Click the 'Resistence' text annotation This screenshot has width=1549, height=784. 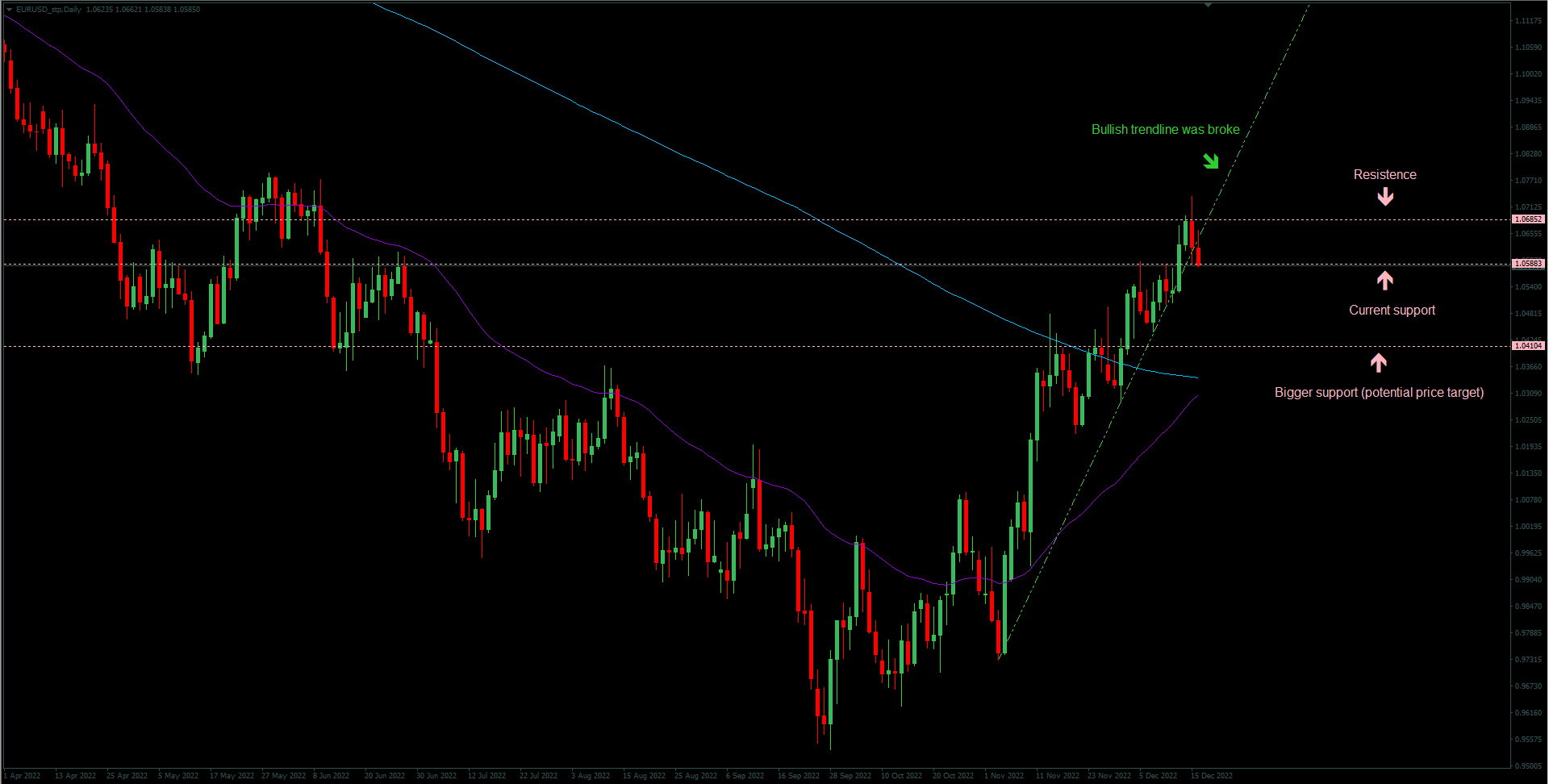pyautogui.click(x=1384, y=175)
